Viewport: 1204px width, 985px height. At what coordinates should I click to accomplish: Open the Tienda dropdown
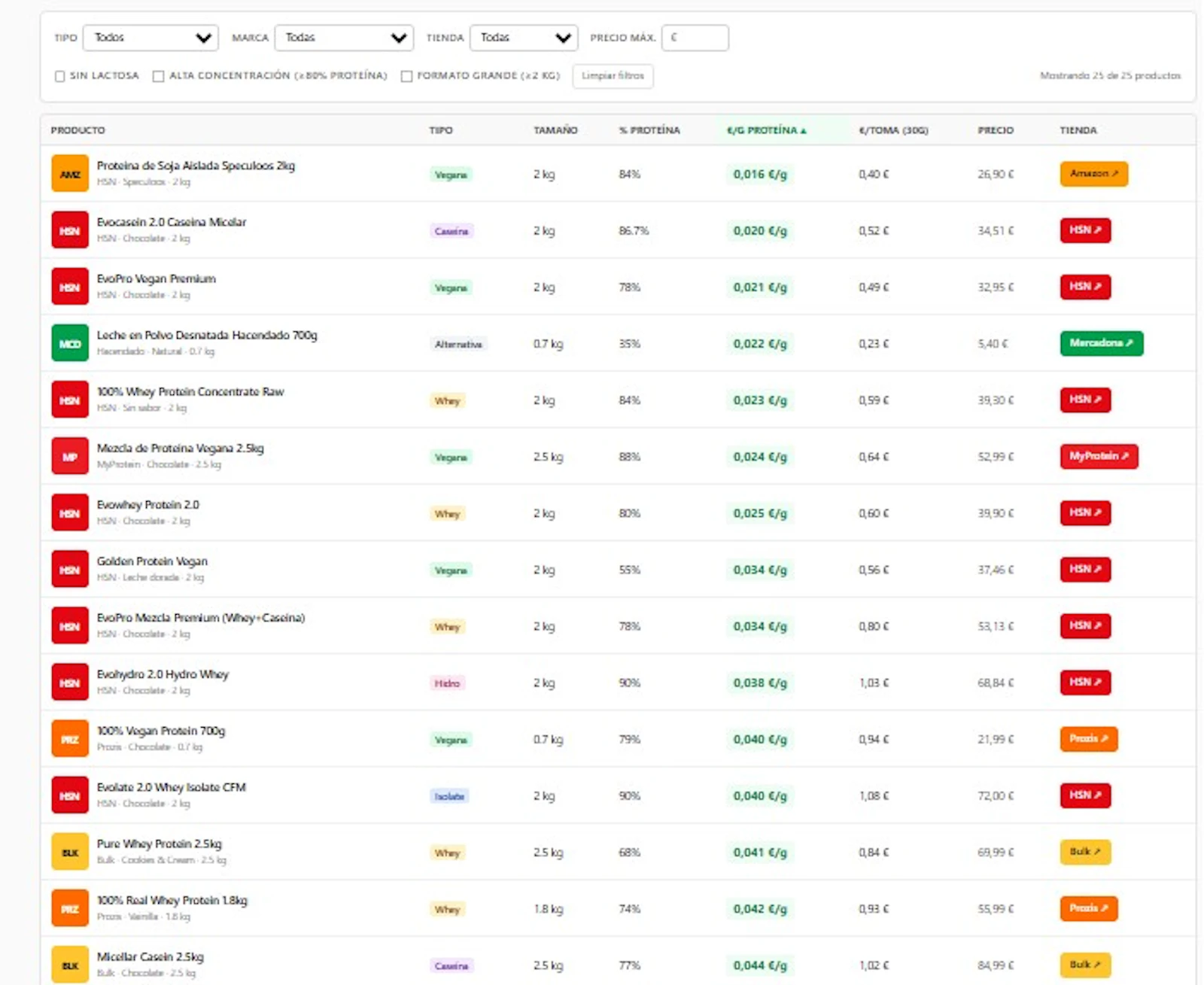tap(524, 38)
